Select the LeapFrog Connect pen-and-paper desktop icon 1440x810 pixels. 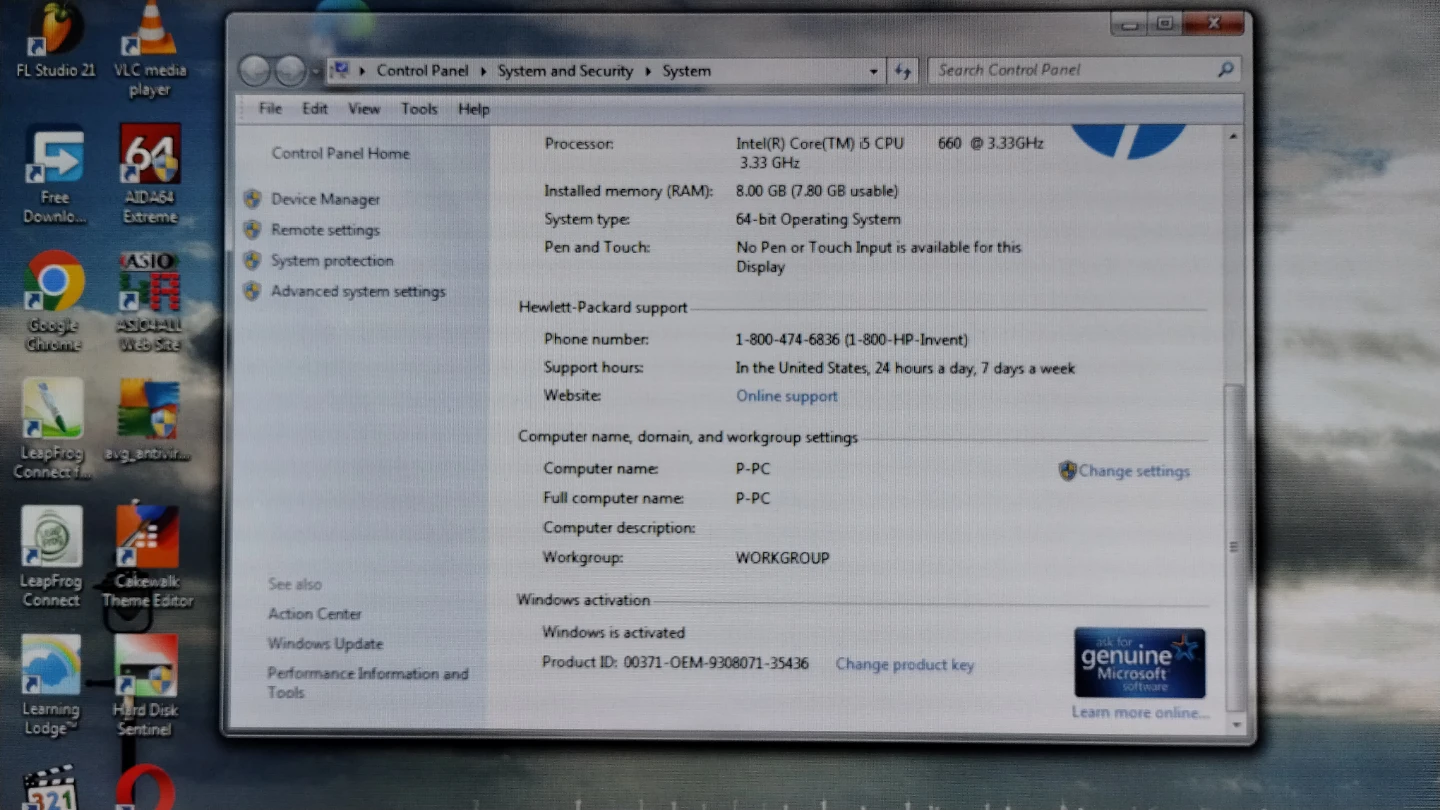pyautogui.click(x=52, y=429)
